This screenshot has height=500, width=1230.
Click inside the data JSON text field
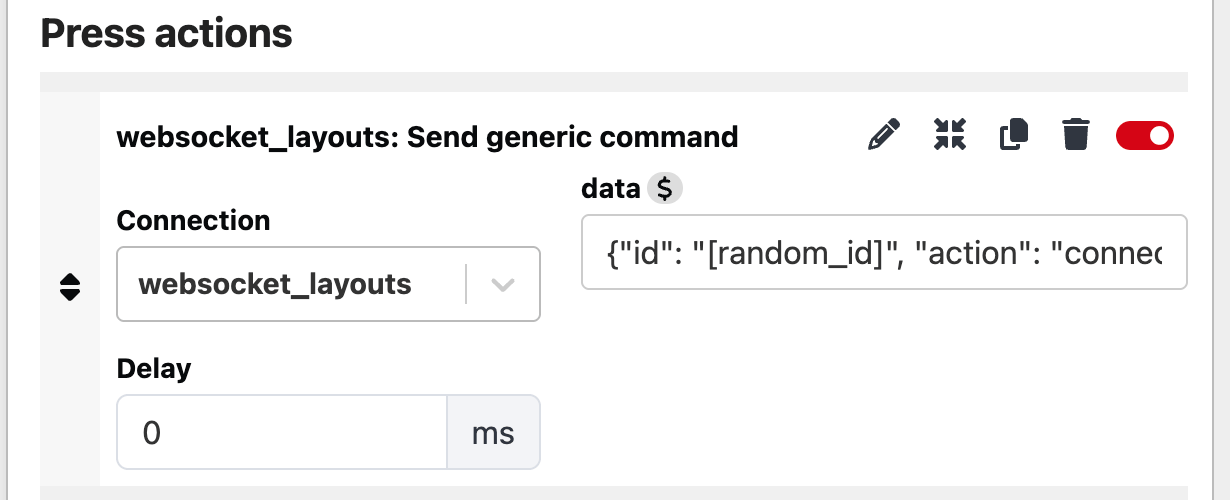click(884, 252)
